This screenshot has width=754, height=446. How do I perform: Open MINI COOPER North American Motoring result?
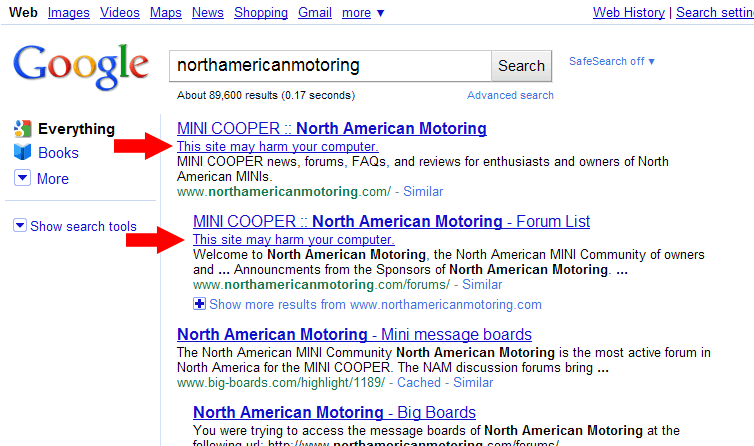pyautogui.click(x=331, y=129)
